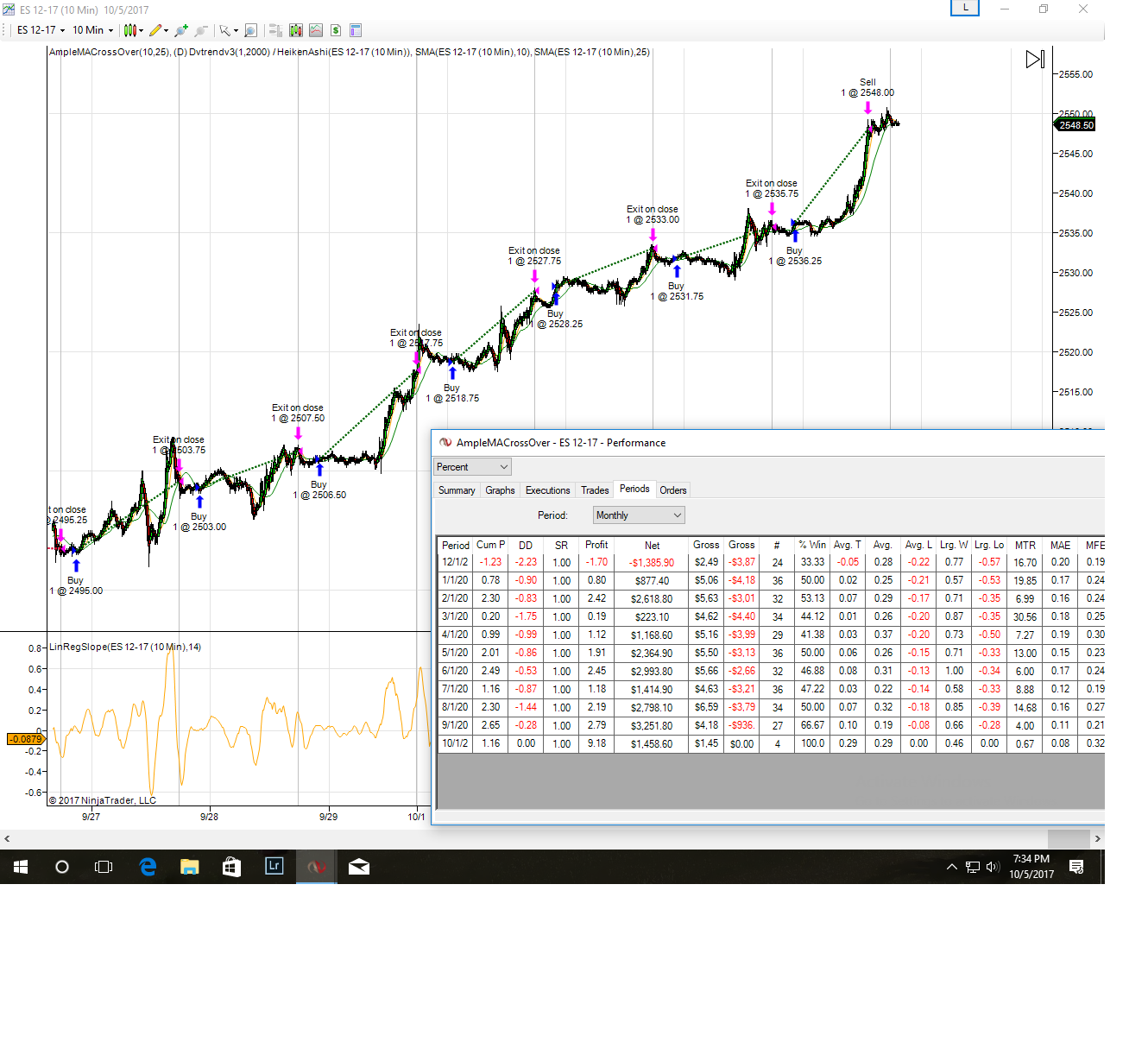Image resolution: width=1148 pixels, height=1055 pixels.
Task: Launch Microsoft Edge from taskbar
Action: (148, 867)
